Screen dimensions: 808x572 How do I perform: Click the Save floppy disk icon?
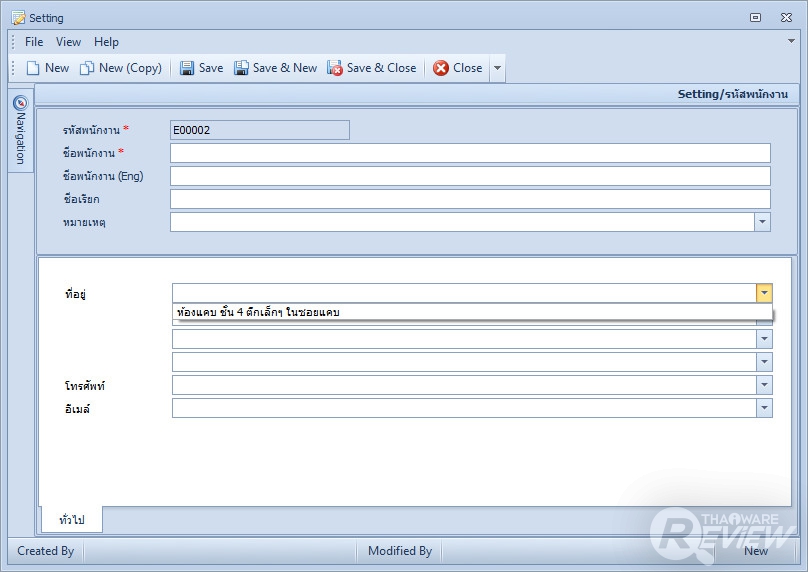pyautogui.click(x=187, y=68)
